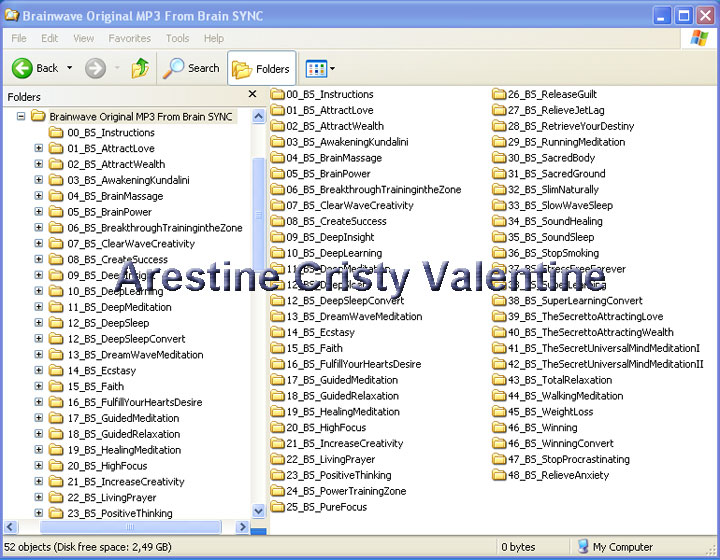Expand 05_BS_BrainPower tree node
720x560 pixels.
pos(39,212)
